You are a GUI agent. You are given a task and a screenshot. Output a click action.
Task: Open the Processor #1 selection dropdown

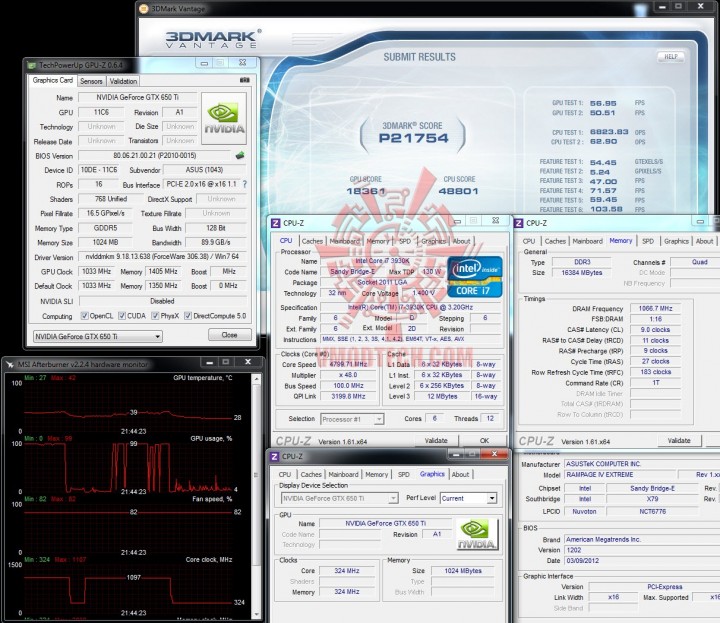click(x=352, y=419)
